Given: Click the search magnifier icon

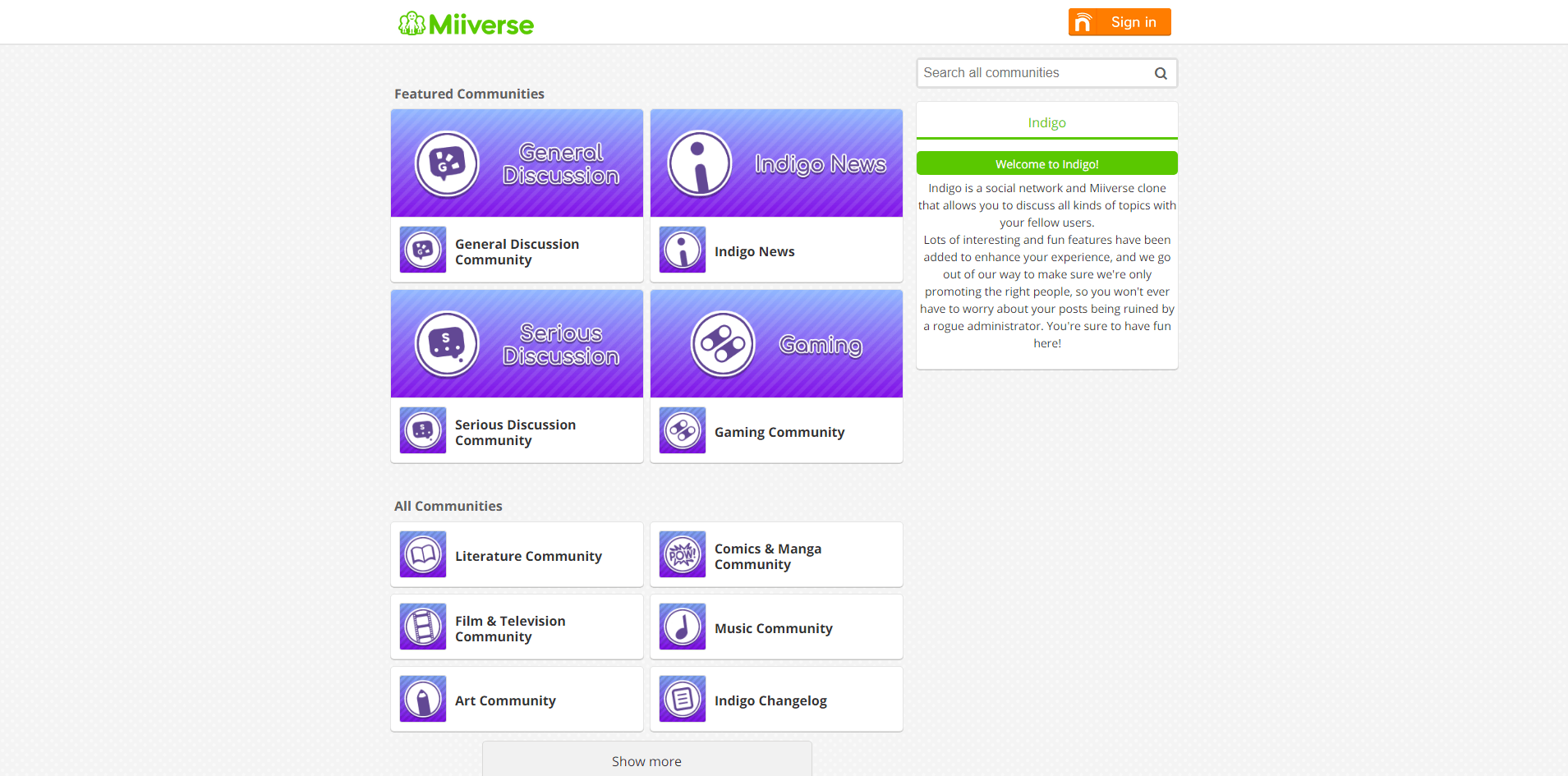Looking at the screenshot, I should click(1161, 73).
